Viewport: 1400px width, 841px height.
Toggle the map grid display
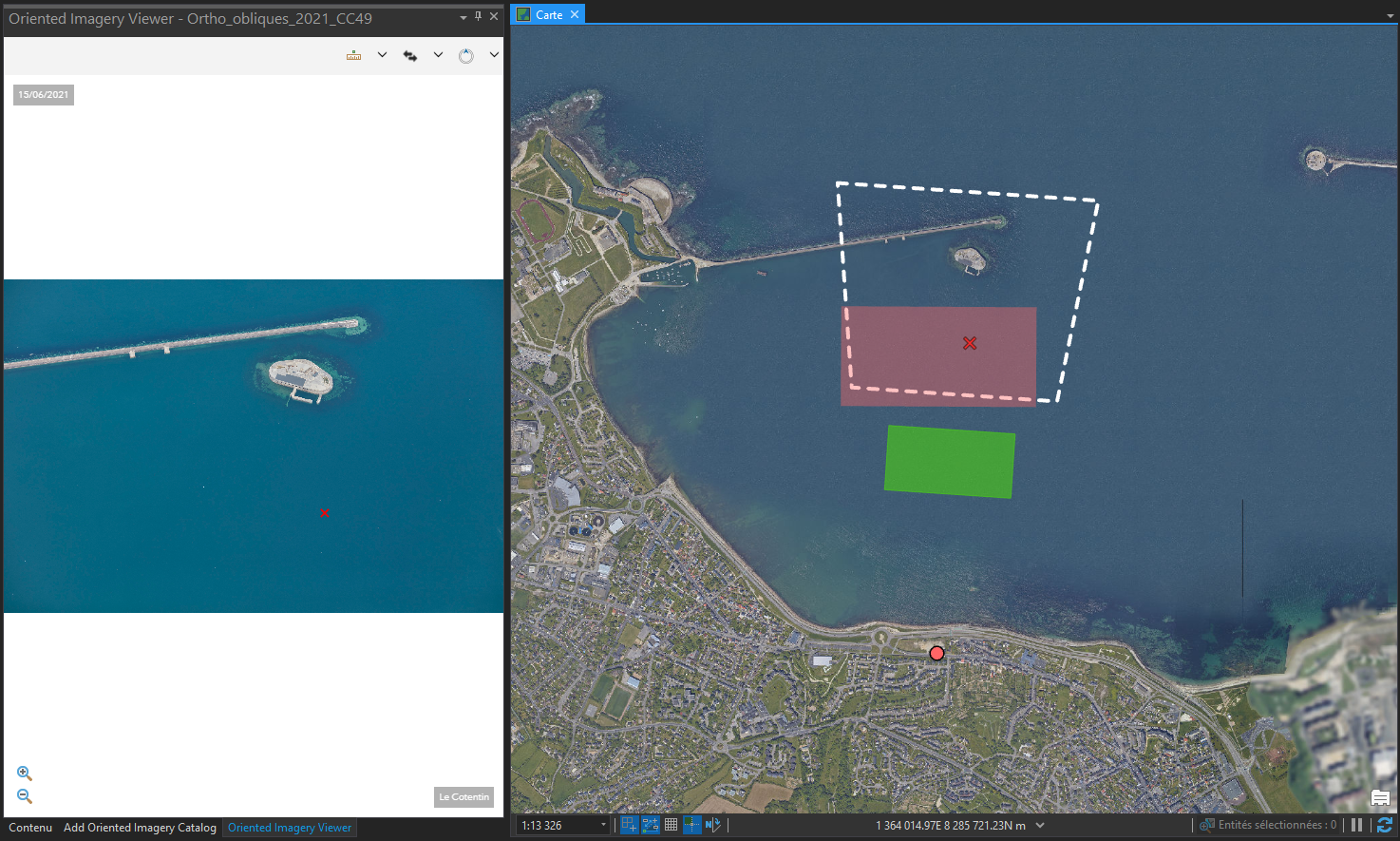(x=672, y=825)
